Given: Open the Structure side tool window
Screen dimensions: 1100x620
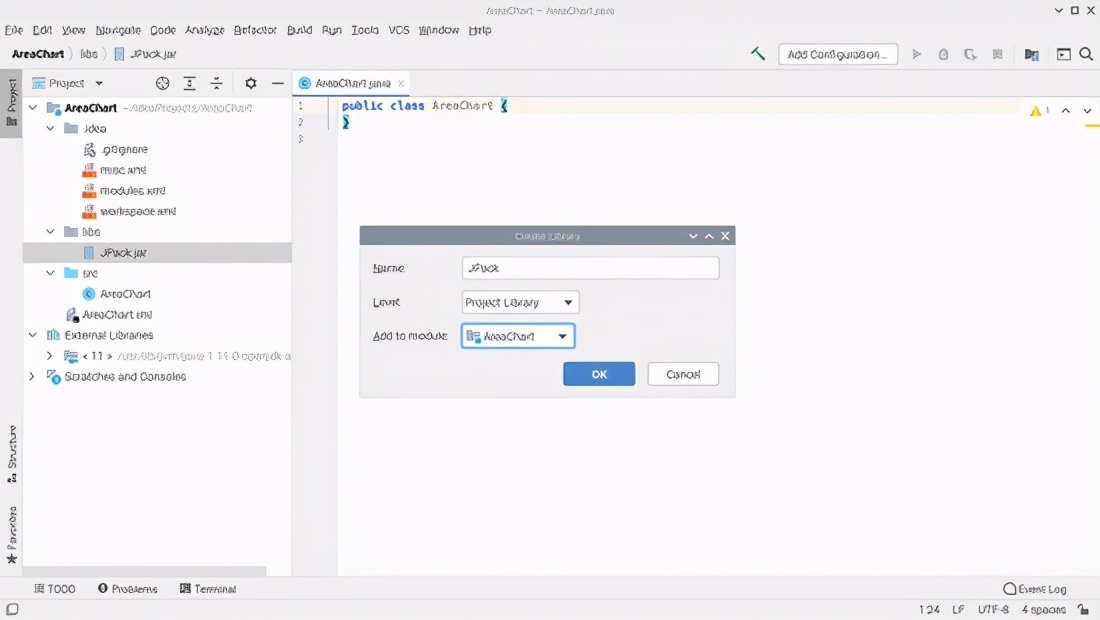Looking at the screenshot, I should [11, 454].
